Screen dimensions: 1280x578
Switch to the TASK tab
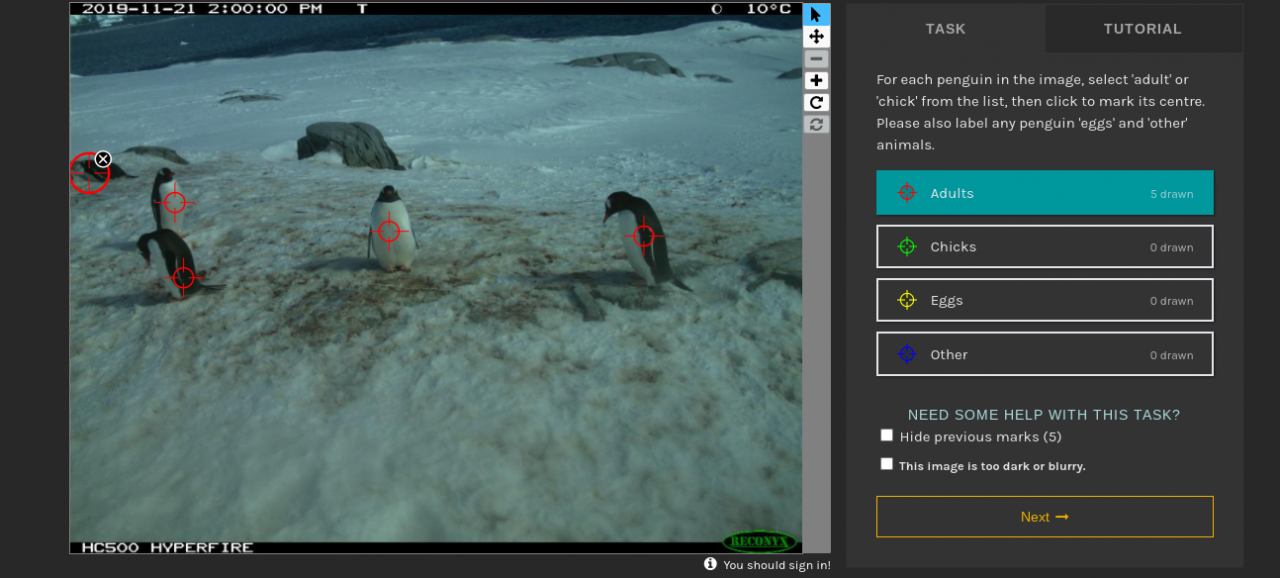[945, 29]
